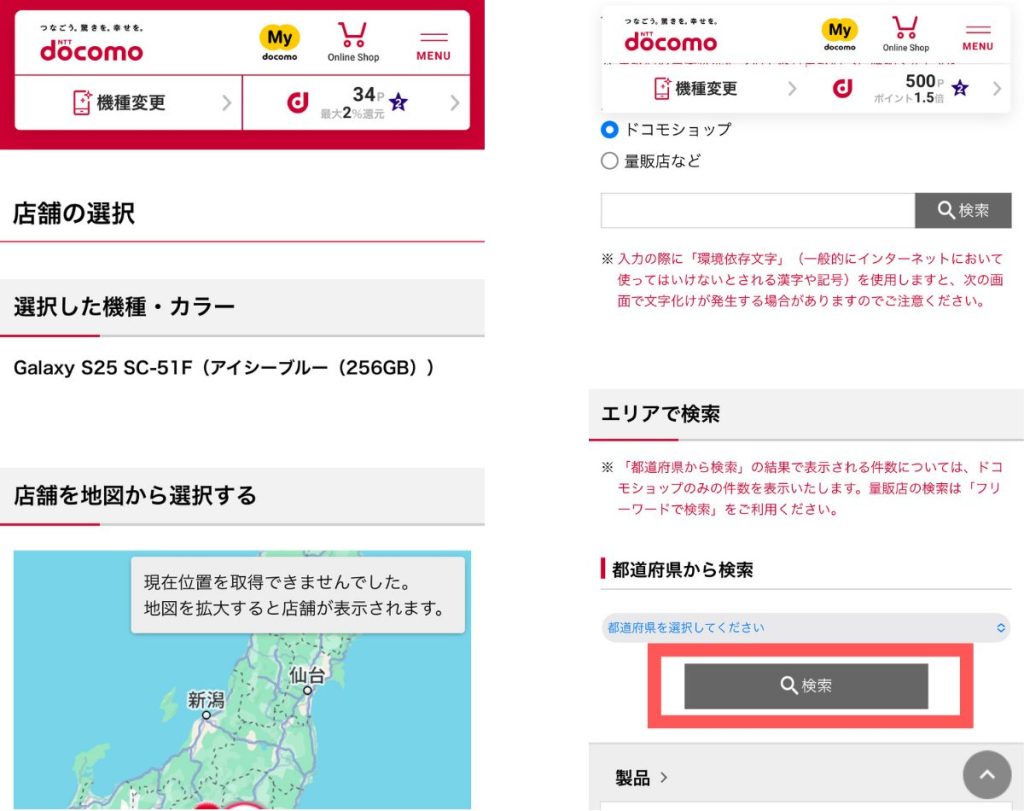The image size is (1024, 811).
Task: Click the エリアで検索 heading
Action: 660,413
